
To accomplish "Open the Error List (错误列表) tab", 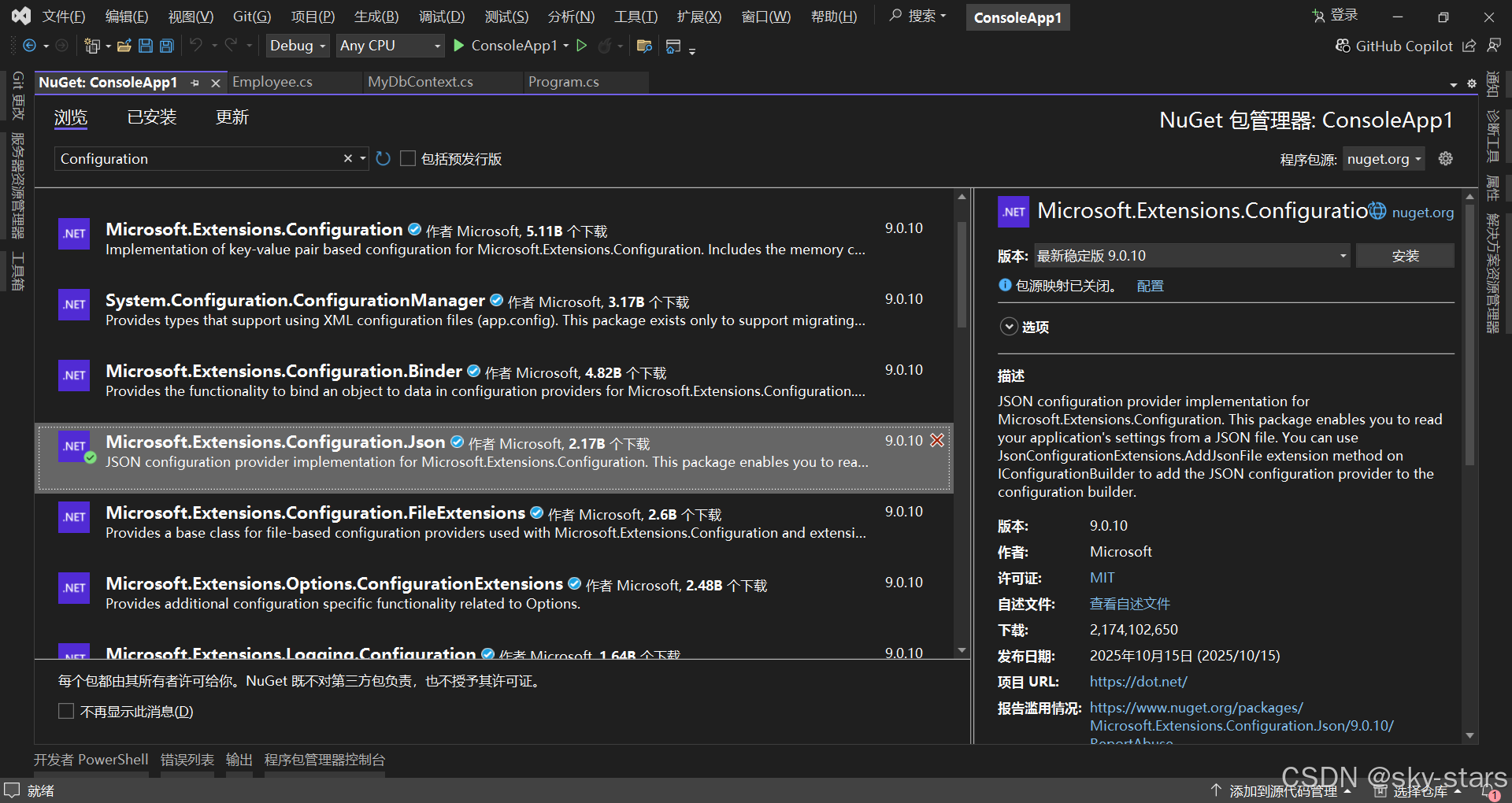I will click(187, 760).
